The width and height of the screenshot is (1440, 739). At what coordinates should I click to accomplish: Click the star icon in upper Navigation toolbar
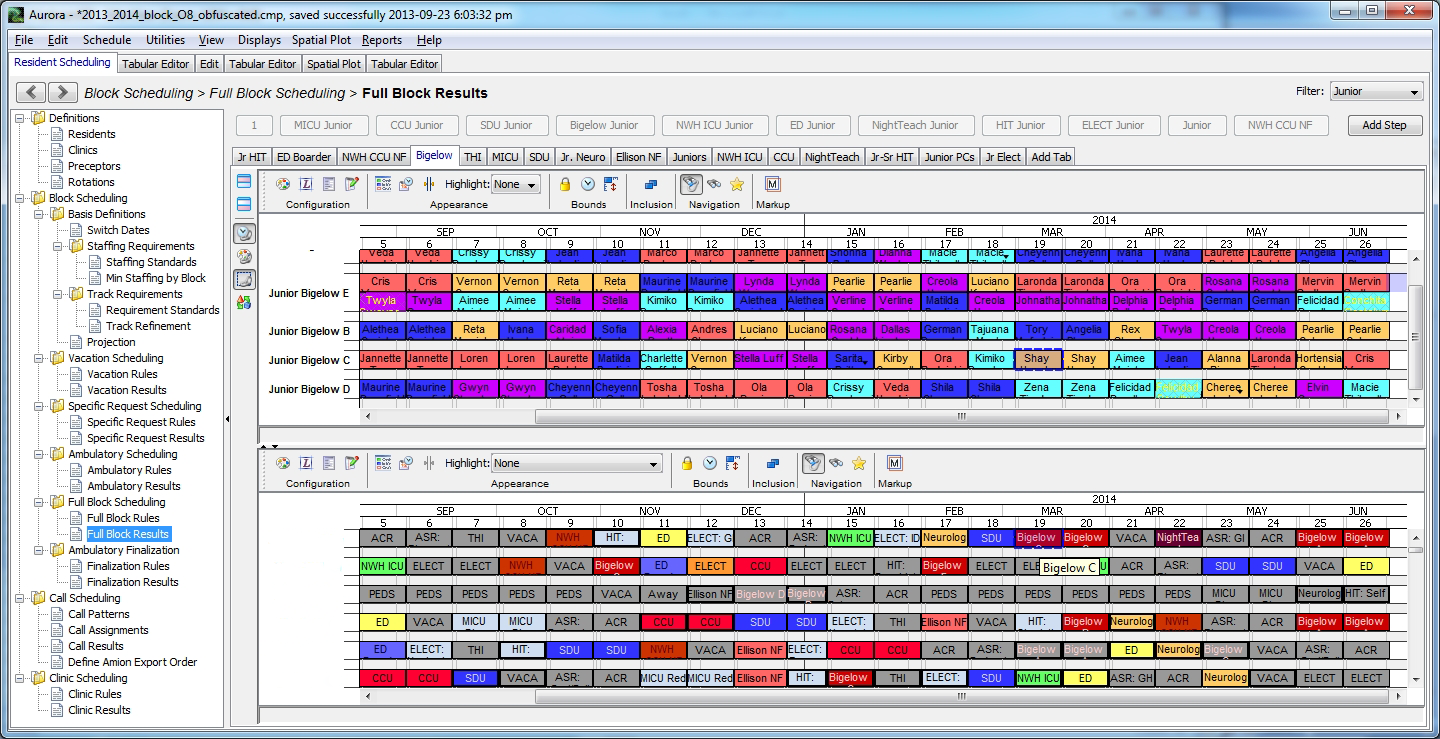tap(737, 184)
